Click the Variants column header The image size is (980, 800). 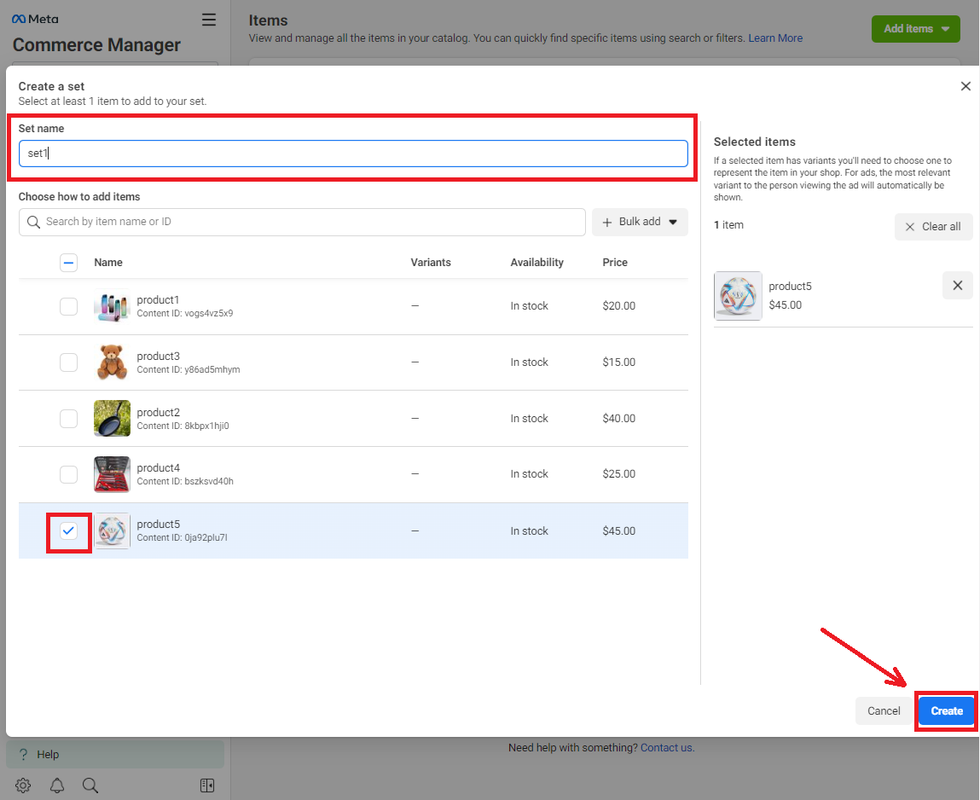pyautogui.click(x=431, y=262)
